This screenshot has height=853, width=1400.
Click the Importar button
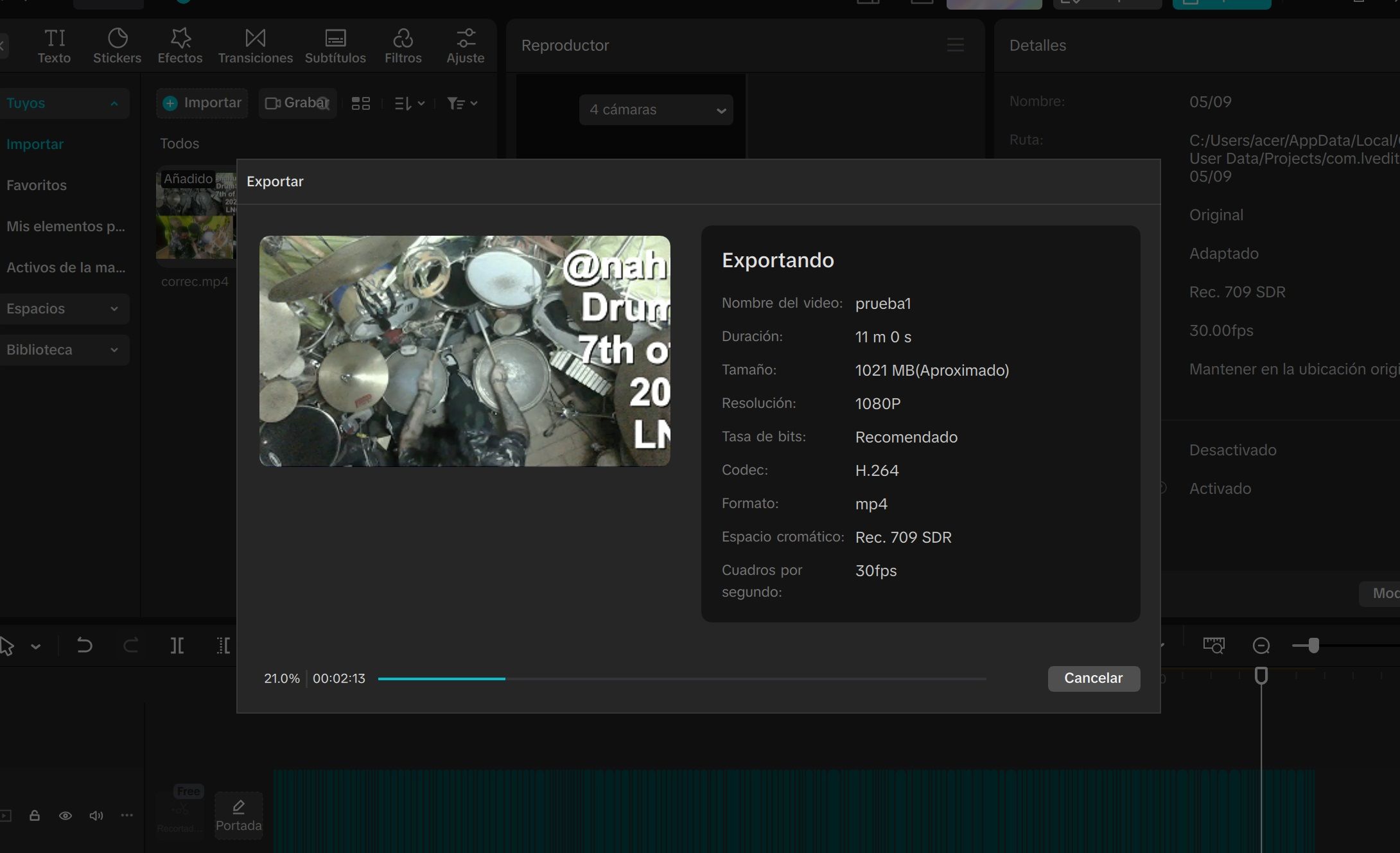click(202, 103)
